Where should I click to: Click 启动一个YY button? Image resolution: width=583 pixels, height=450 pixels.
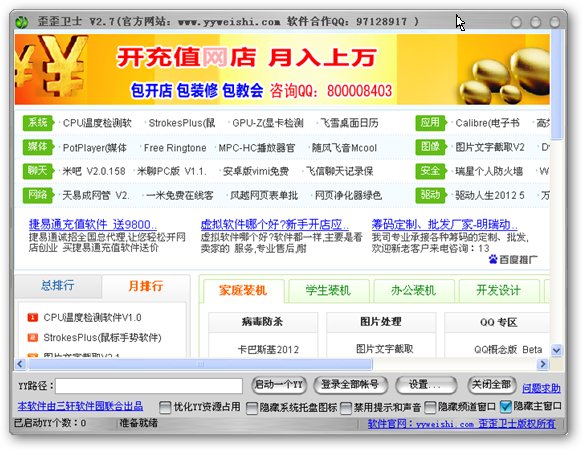279,385
